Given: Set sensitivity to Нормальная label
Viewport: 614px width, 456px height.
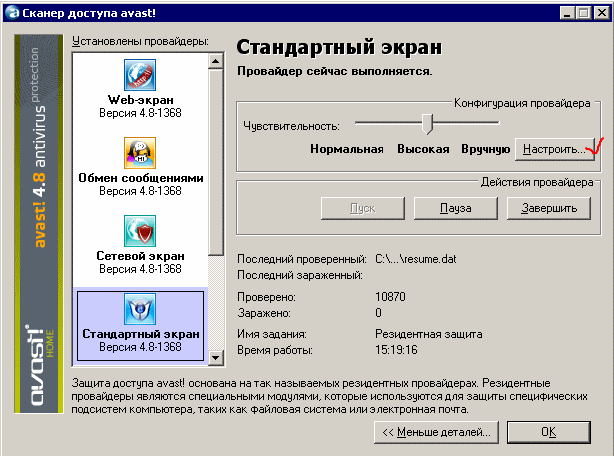Looking at the screenshot, I should click(347, 149).
